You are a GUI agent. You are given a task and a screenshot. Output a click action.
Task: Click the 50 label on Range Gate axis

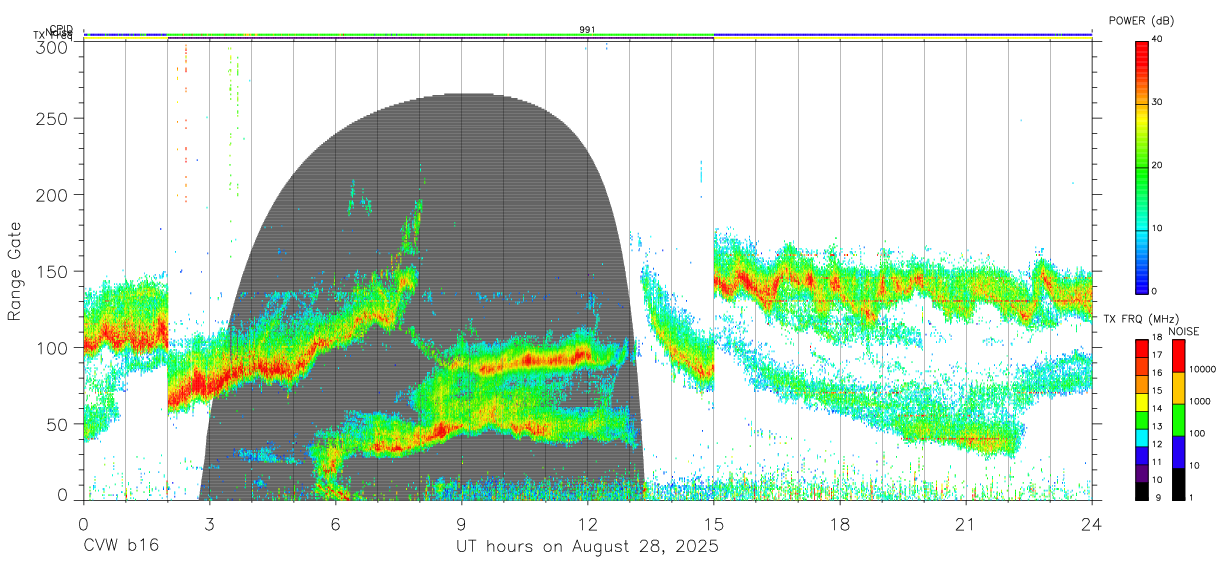pyautogui.click(x=58, y=424)
